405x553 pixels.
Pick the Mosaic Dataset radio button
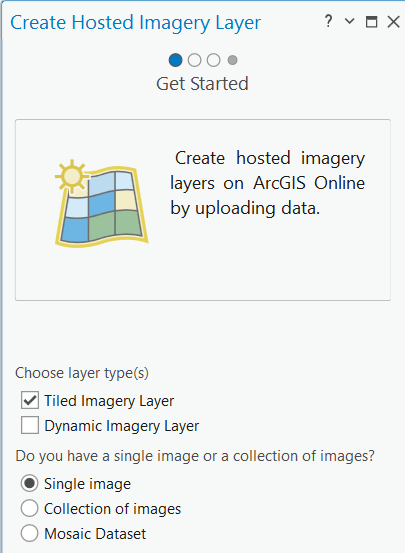[29, 533]
